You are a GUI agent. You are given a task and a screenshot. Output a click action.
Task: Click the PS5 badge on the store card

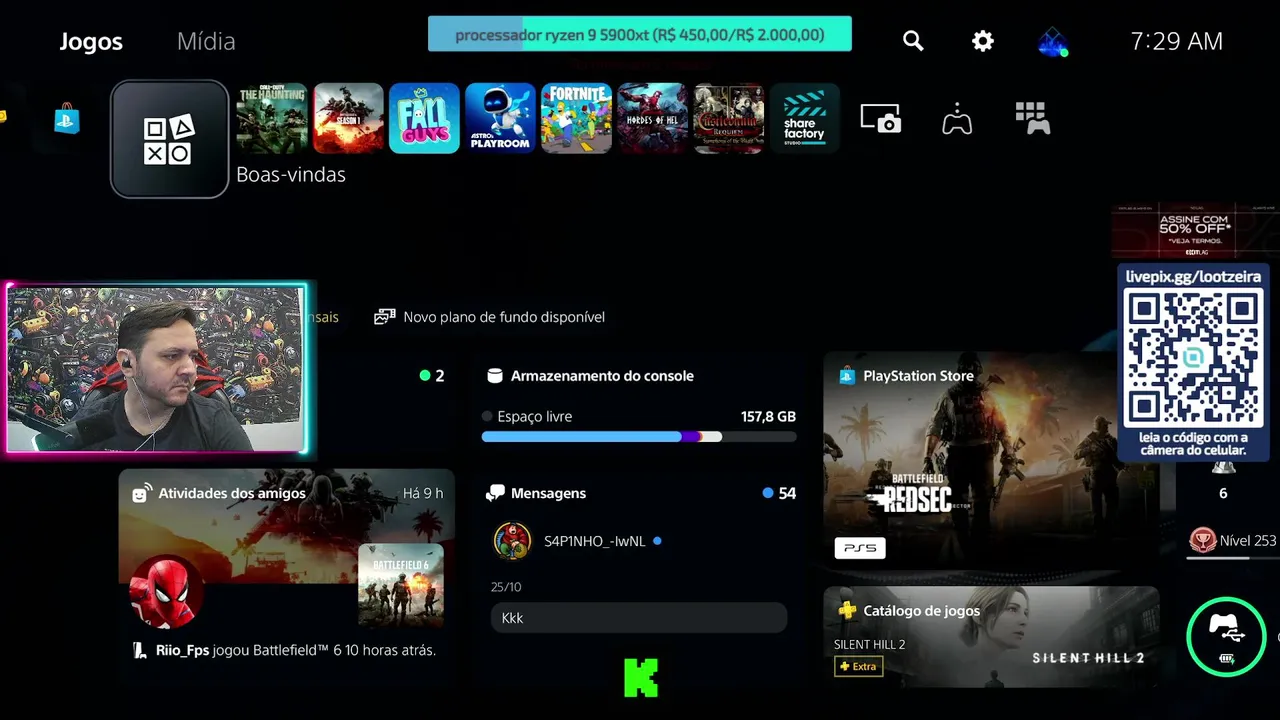pos(860,548)
